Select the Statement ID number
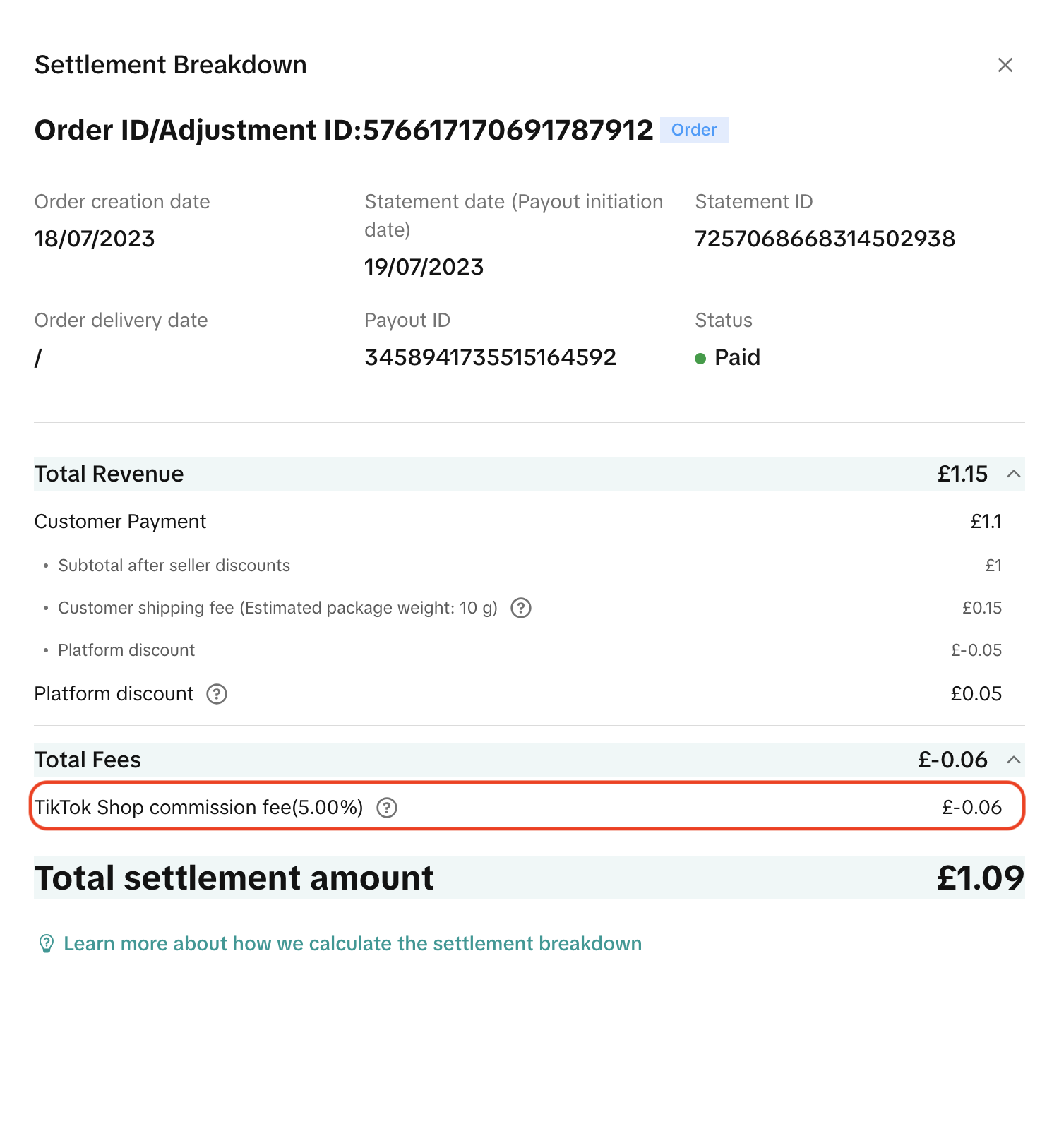The height and width of the screenshot is (1148, 1059). point(825,239)
